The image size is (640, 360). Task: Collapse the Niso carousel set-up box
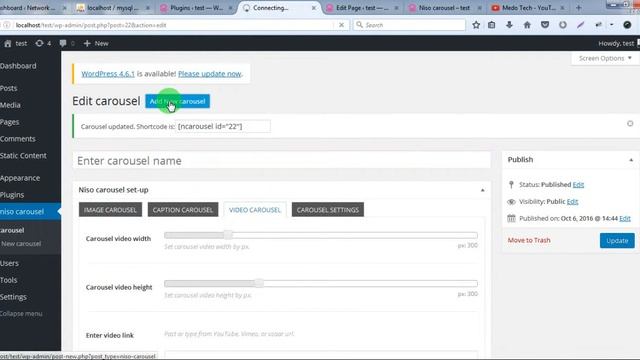[482, 190]
